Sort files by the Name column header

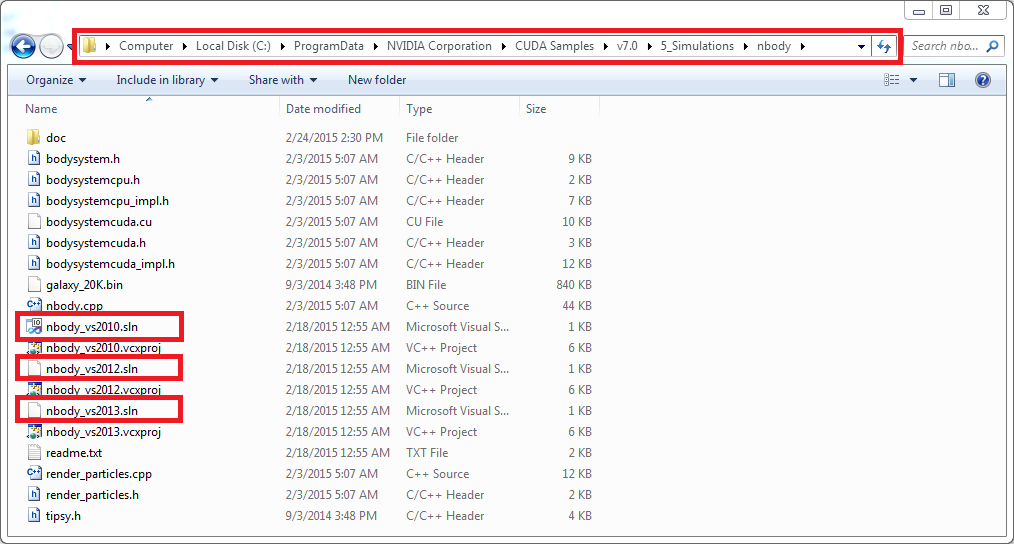coord(41,109)
